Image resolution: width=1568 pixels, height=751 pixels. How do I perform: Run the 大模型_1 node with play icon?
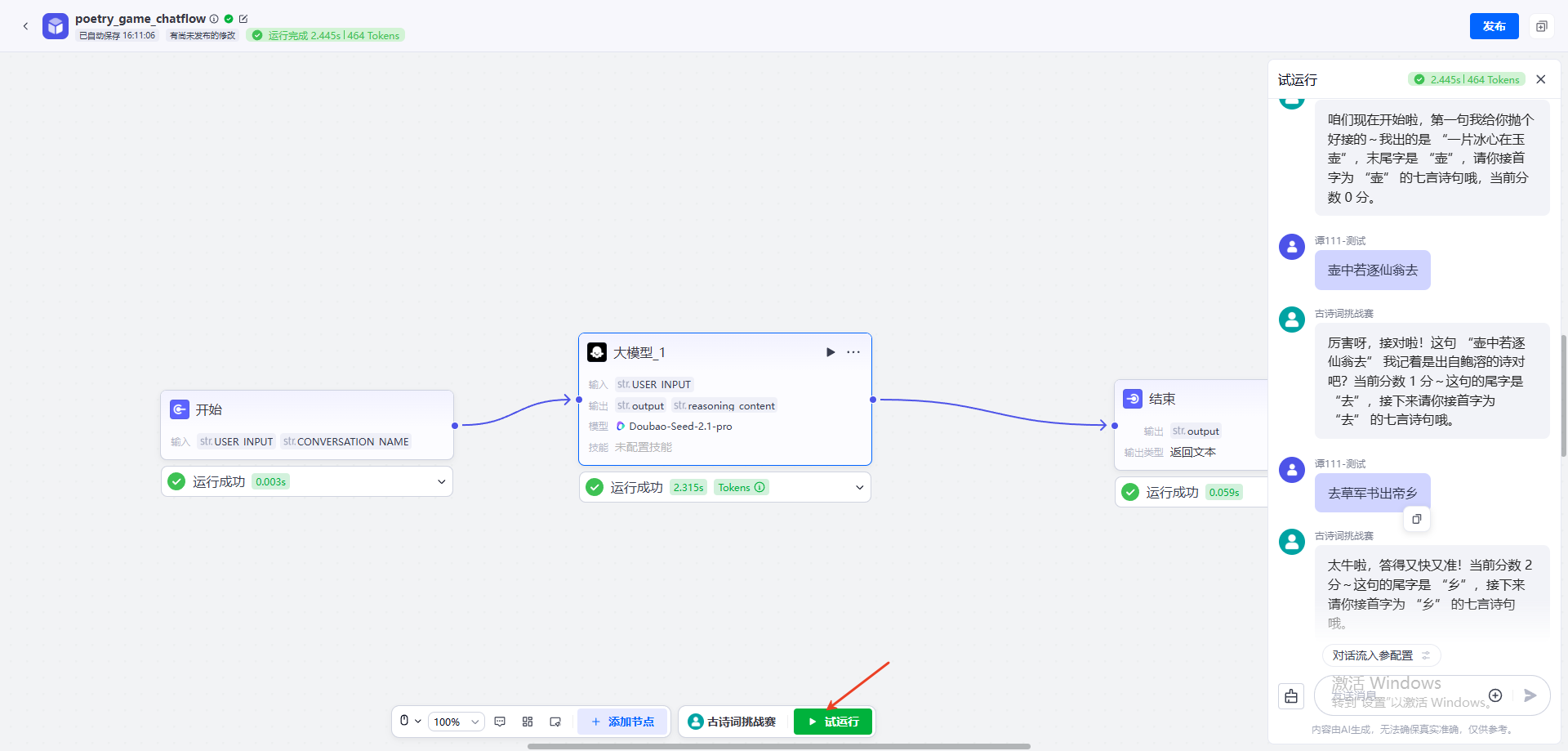(x=831, y=352)
